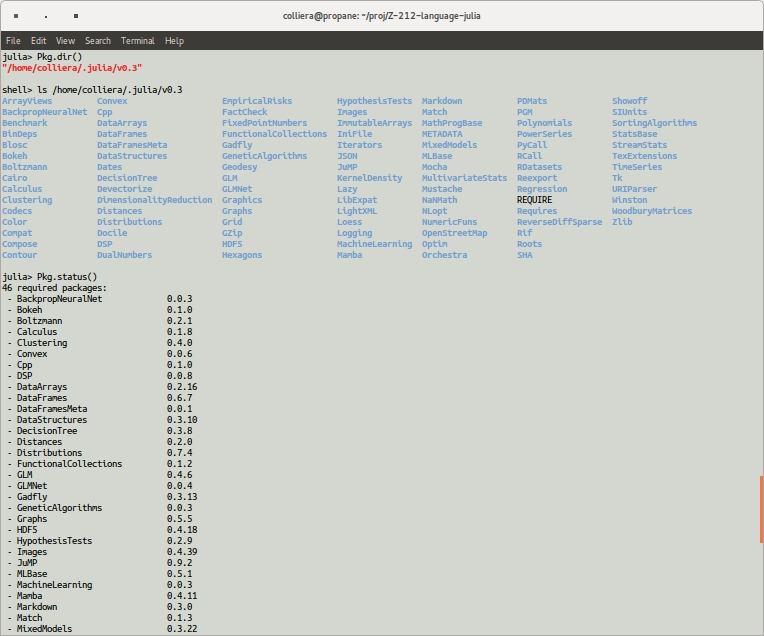This screenshot has width=764, height=636.
Task: Click the leftmost window control button in title bar
Action: (16, 17)
